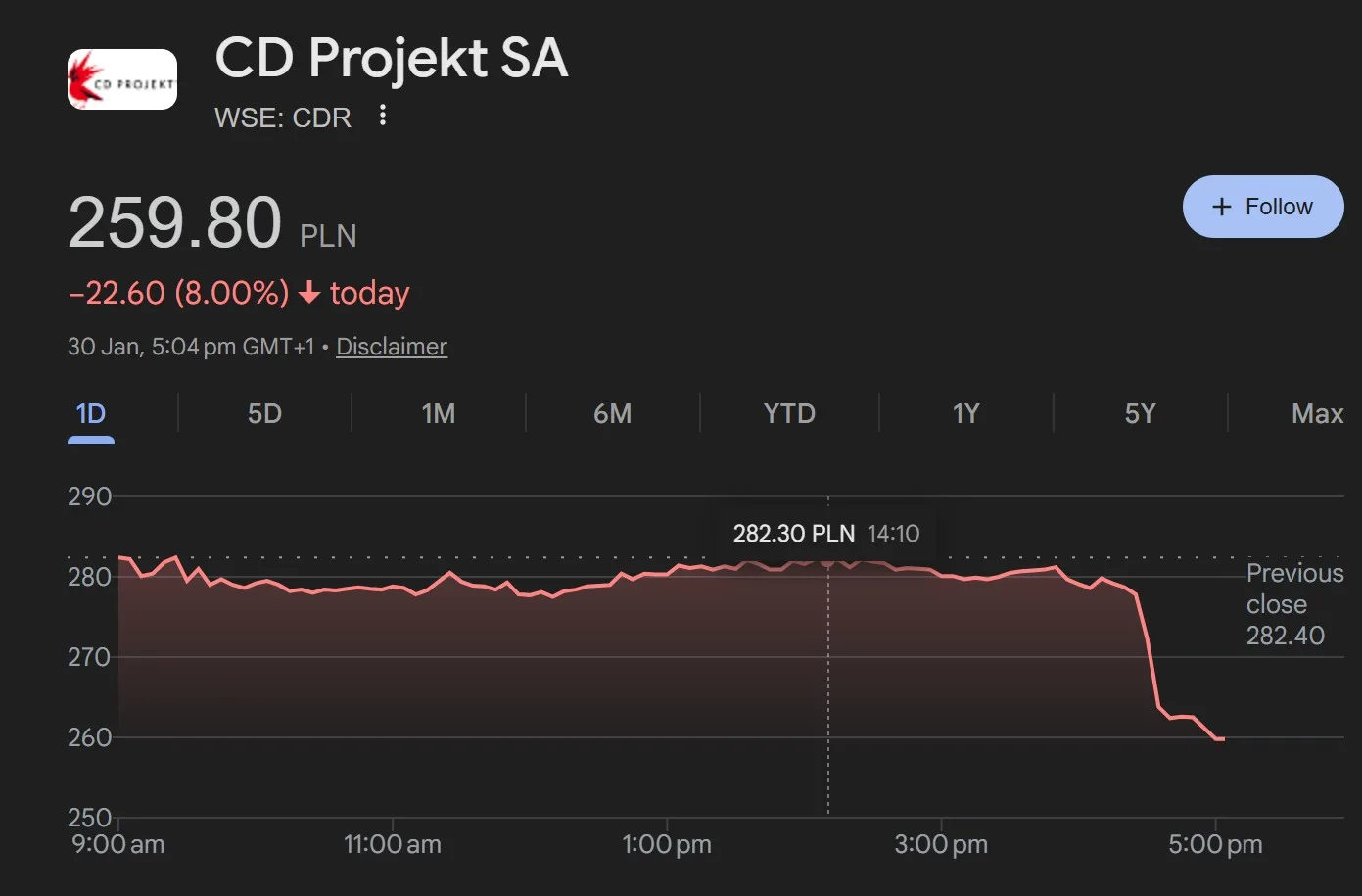
Task: Switch to the 5D chart view
Action: click(x=263, y=413)
